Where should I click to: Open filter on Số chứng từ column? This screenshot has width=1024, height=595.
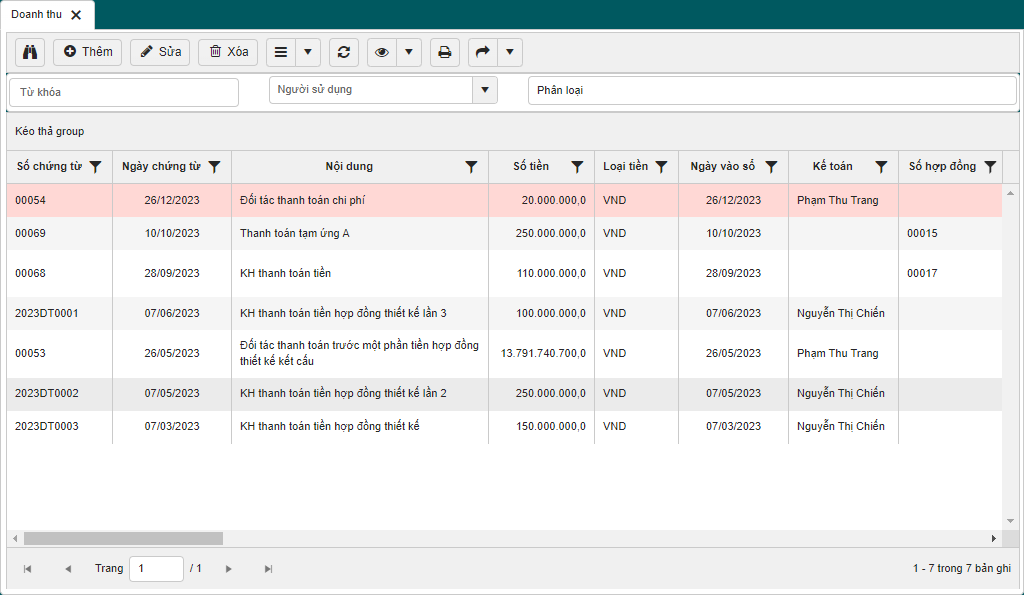[95, 167]
